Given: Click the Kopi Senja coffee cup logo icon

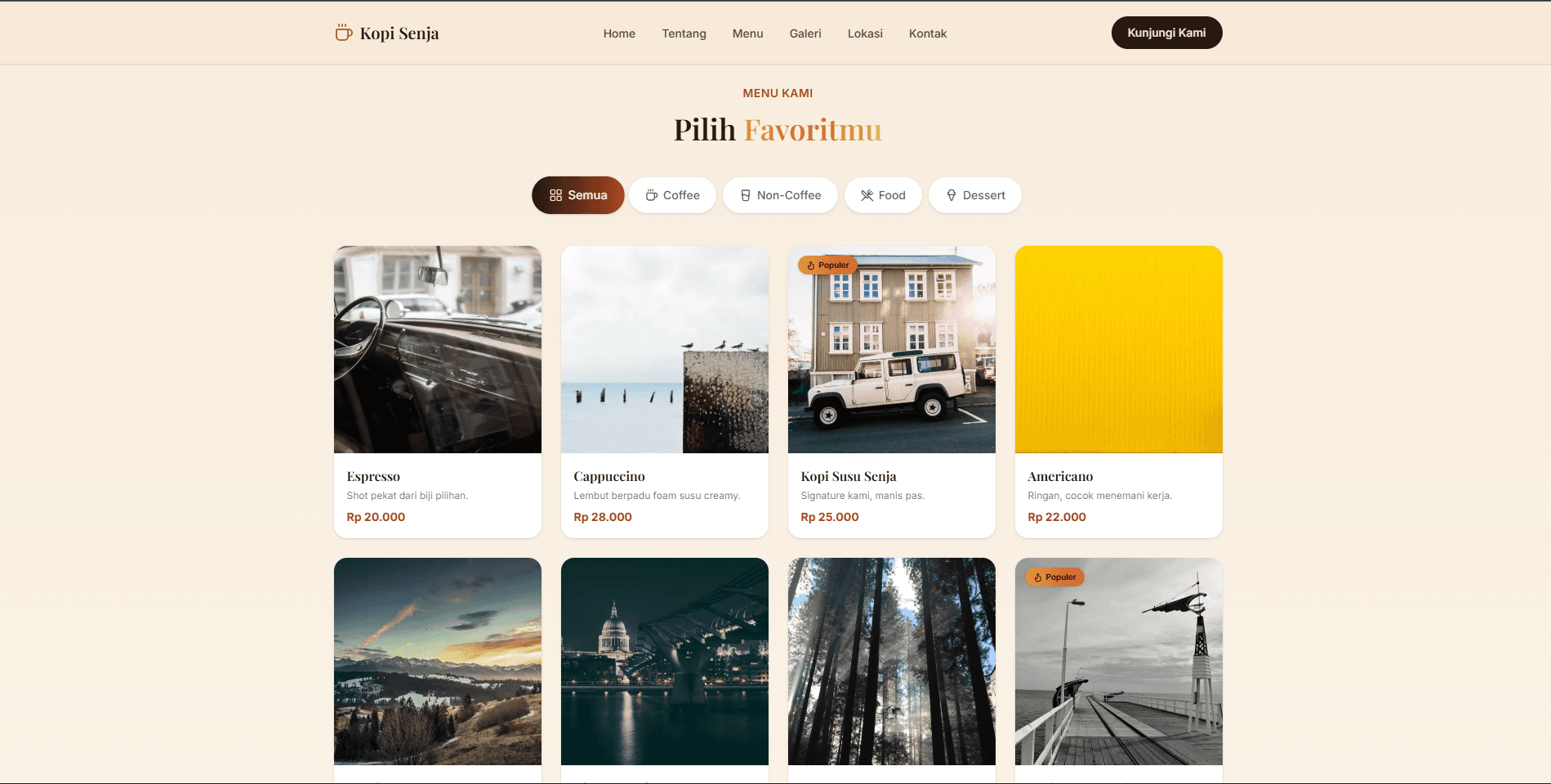Looking at the screenshot, I should click(x=344, y=33).
